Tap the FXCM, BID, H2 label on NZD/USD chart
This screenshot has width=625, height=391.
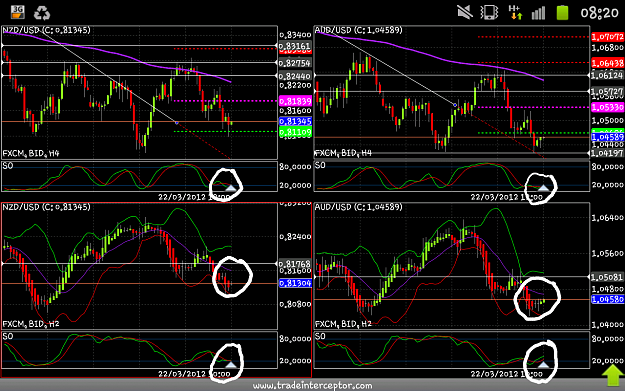[x=31, y=324]
